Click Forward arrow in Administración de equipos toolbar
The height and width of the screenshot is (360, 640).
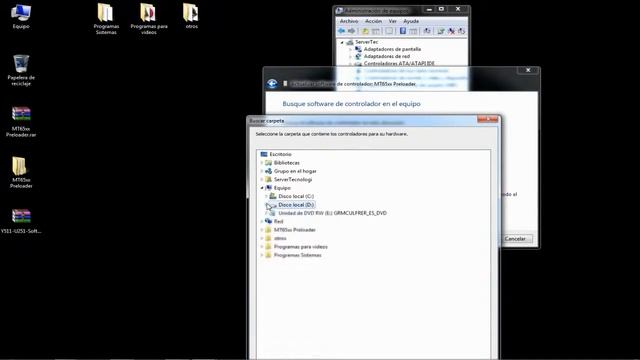click(351, 31)
